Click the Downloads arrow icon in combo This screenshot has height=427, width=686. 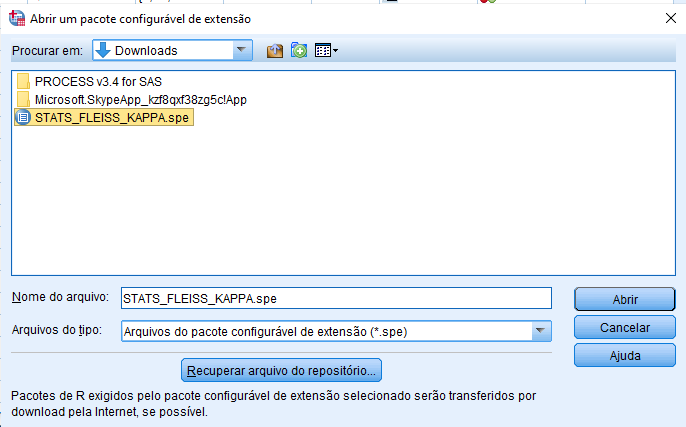103,50
